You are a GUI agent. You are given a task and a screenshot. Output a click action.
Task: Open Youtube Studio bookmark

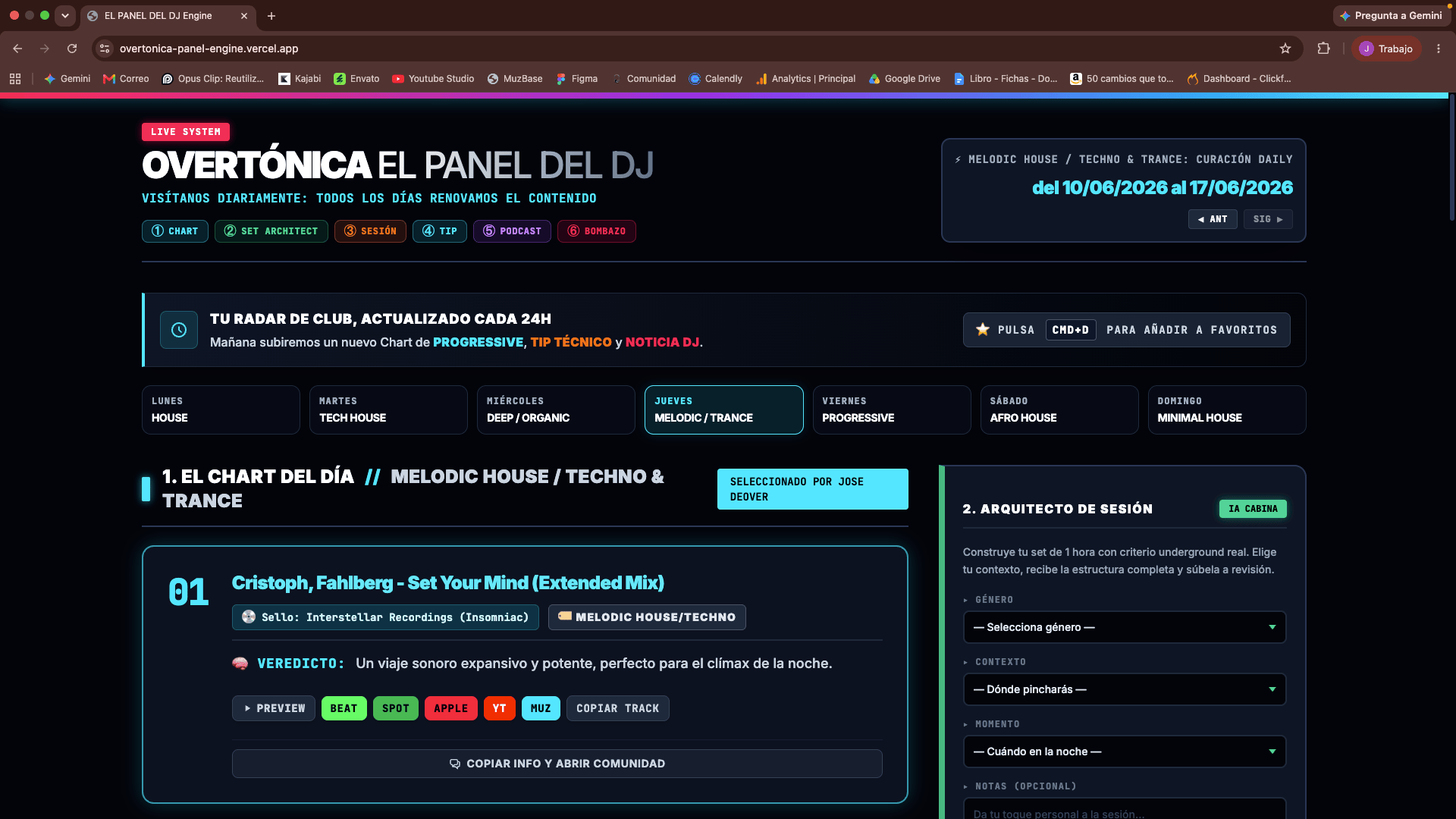(x=433, y=79)
